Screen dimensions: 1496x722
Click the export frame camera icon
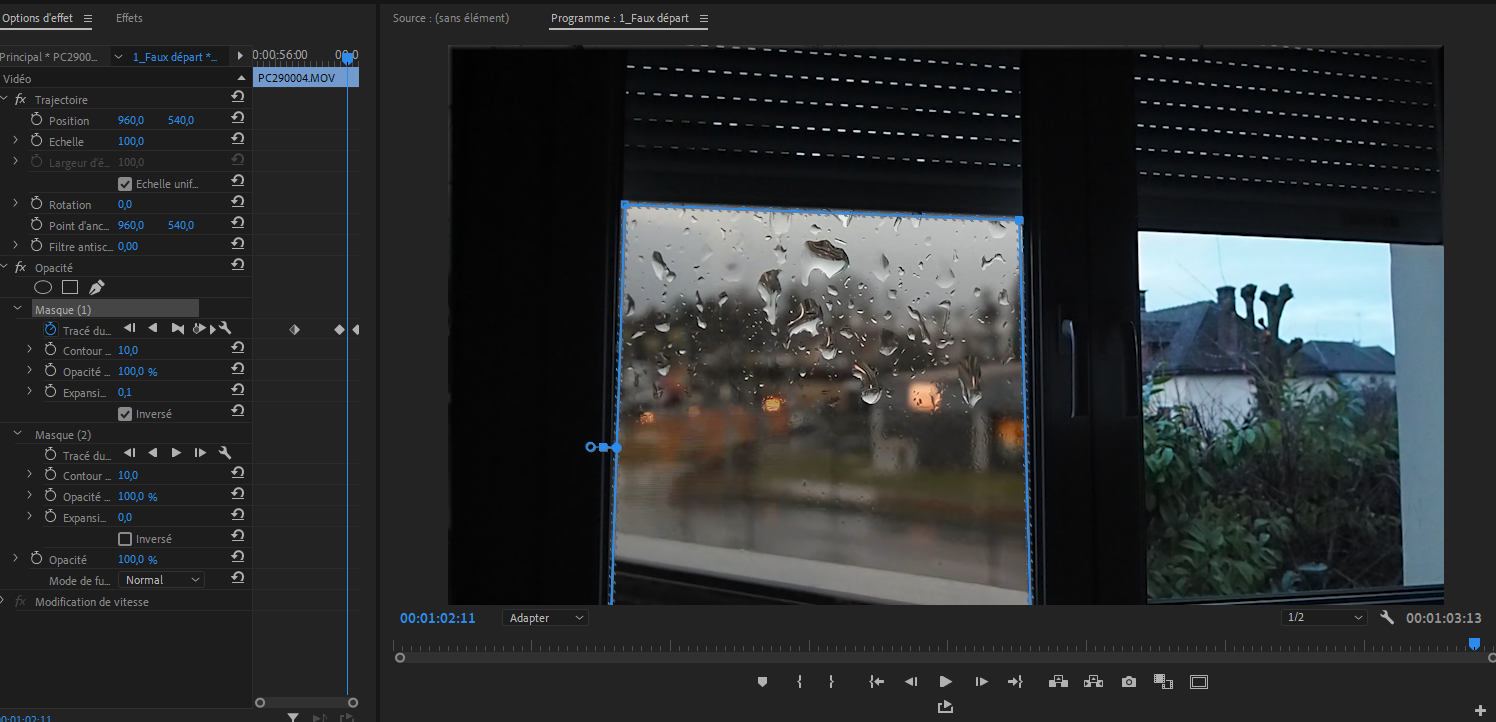pyautogui.click(x=1129, y=682)
